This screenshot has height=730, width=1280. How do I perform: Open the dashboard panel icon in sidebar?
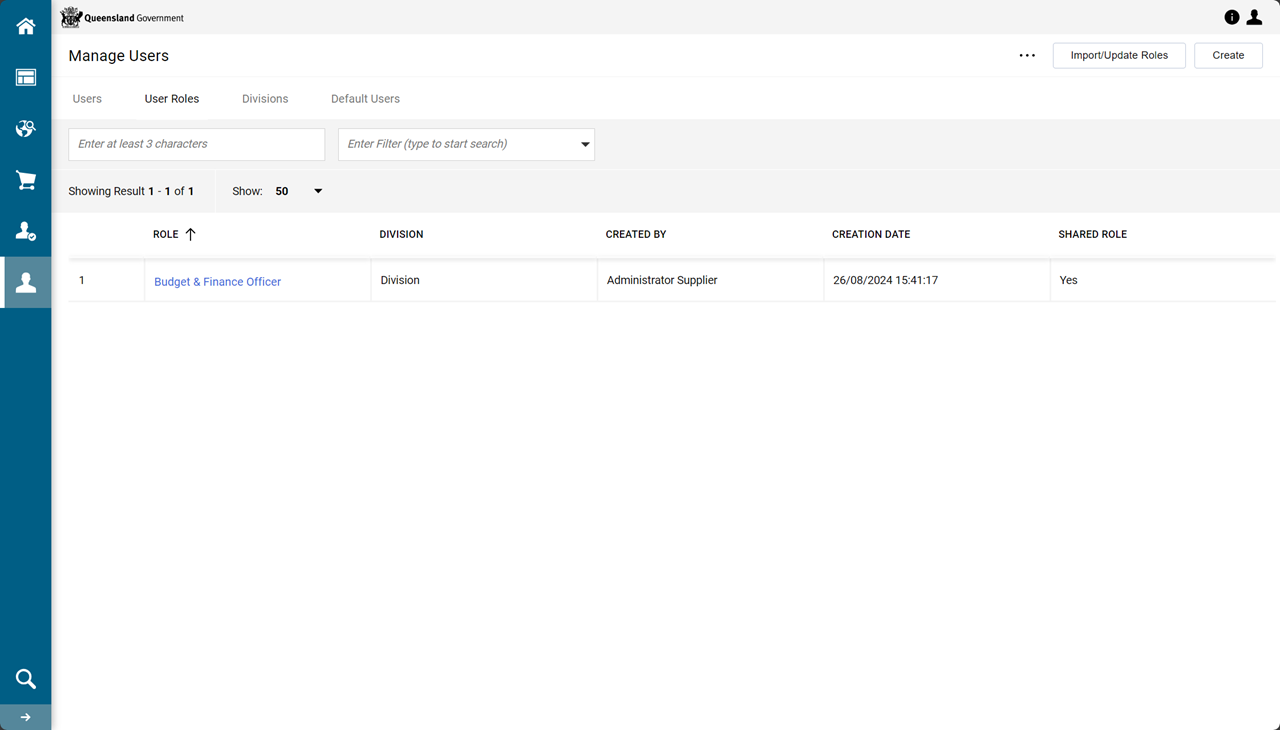(26, 78)
